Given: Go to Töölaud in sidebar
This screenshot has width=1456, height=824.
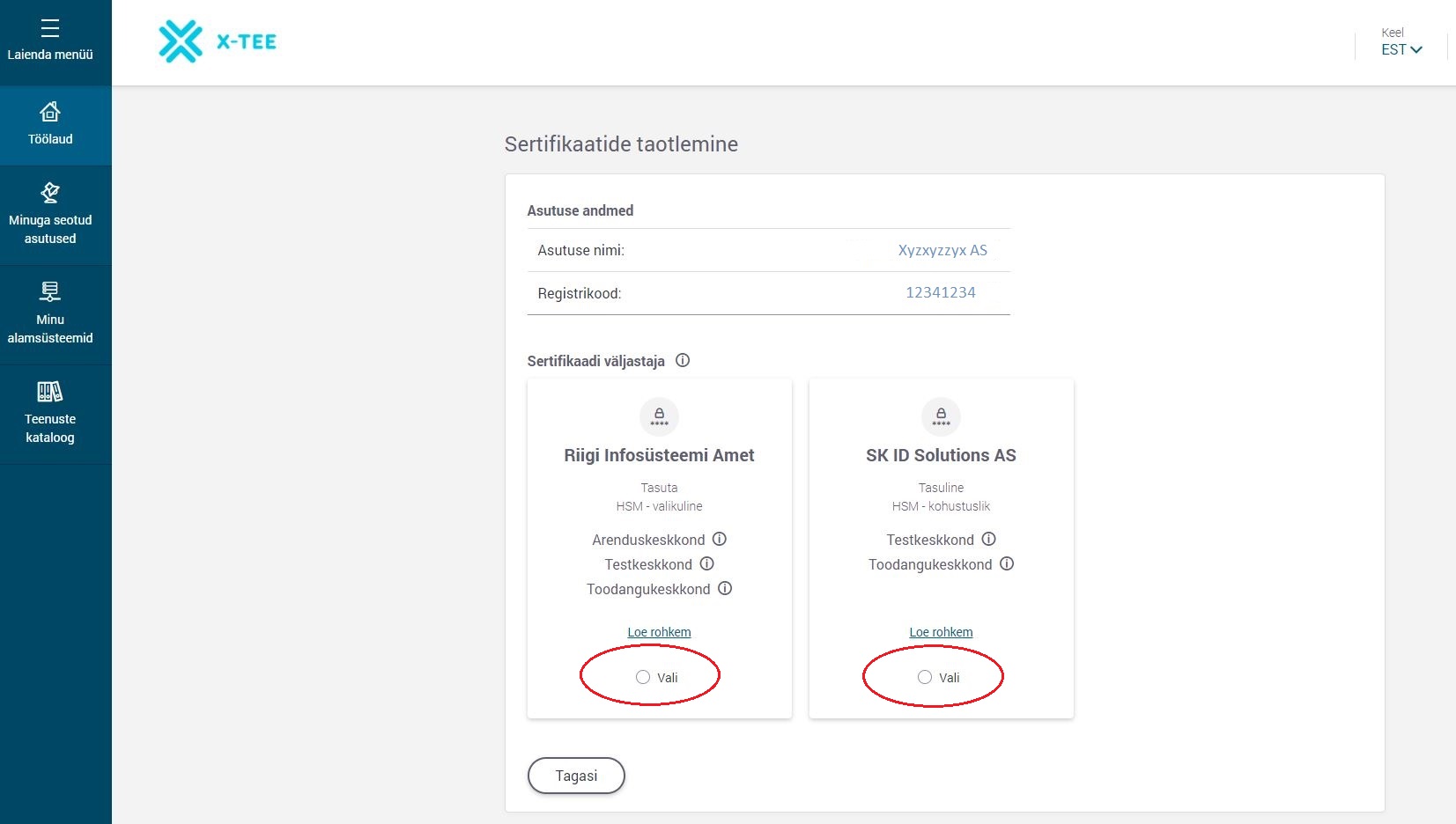Looking at the screenshot, I should tap(50, 124).
